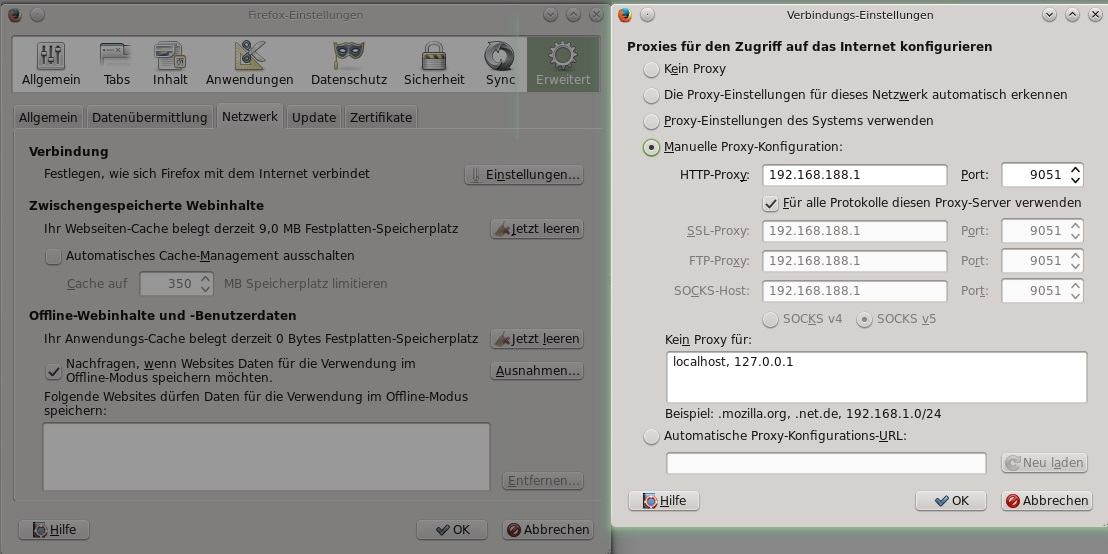The image size is (1108, 554).
Task: Click Firefox icon in Firefox-Einstellungen title bar
Action: tap(13, 14)
